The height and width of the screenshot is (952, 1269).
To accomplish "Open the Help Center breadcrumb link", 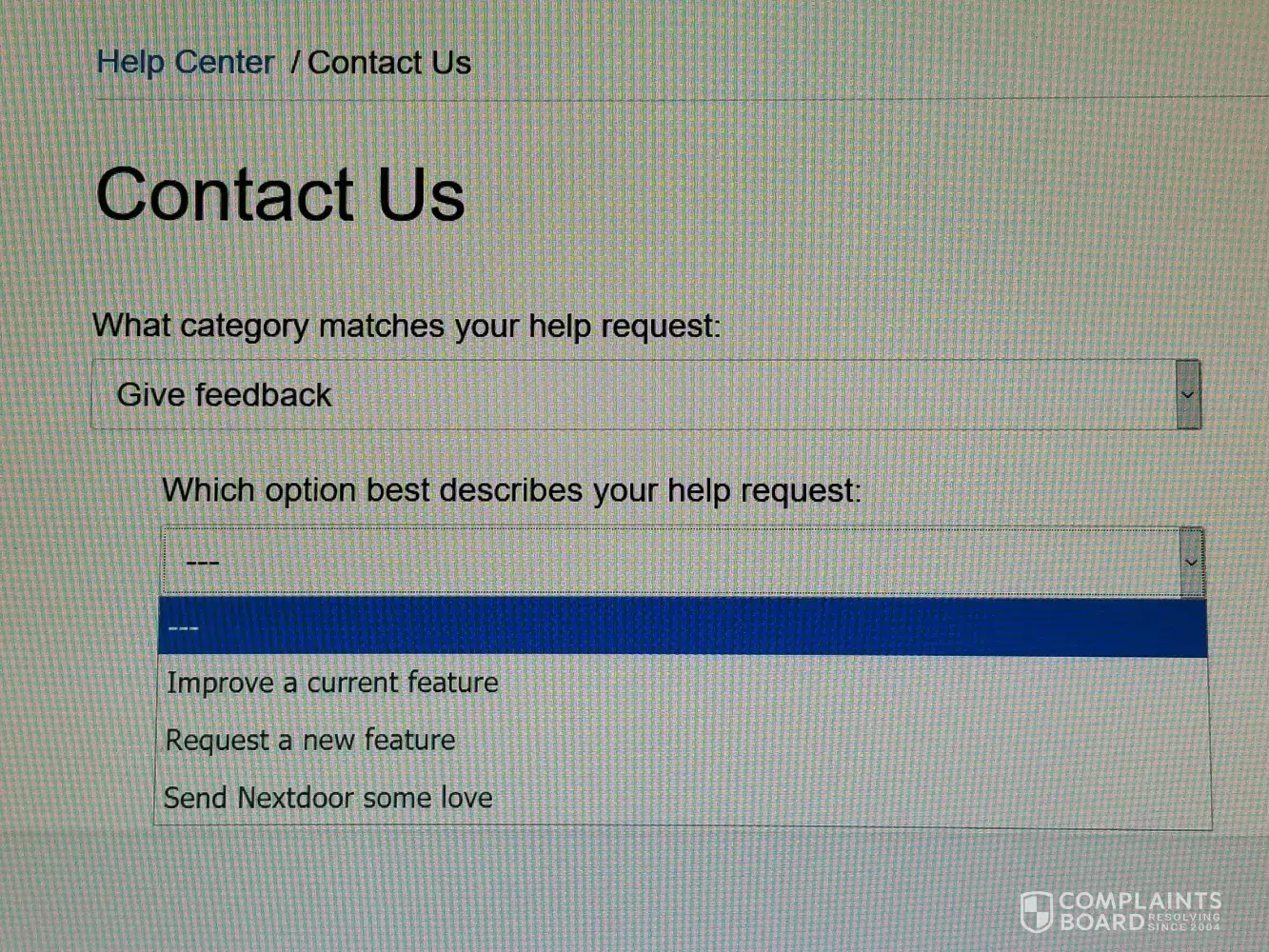I will 186,63.
